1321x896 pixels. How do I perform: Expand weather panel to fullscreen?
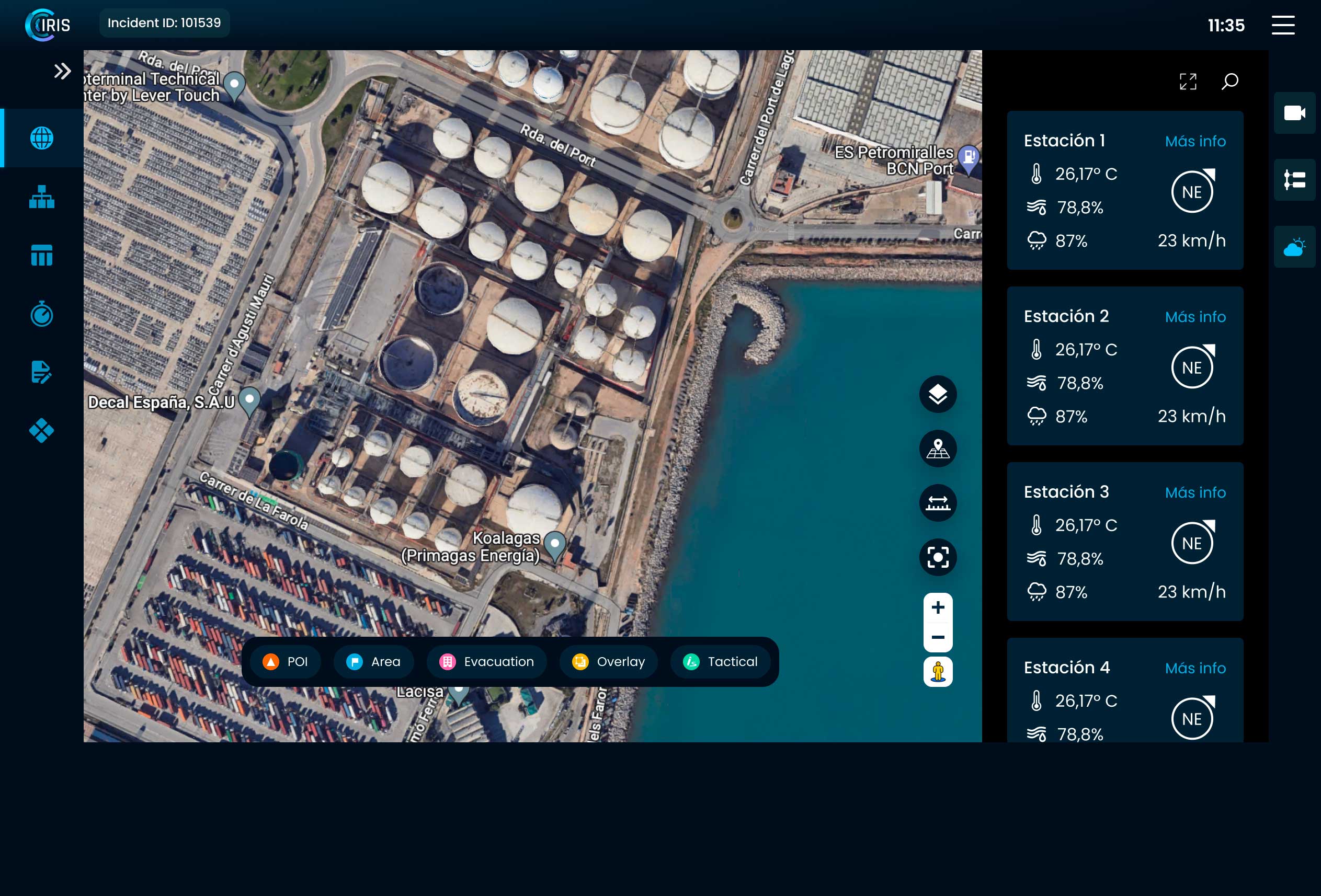tap(1188, 82)
